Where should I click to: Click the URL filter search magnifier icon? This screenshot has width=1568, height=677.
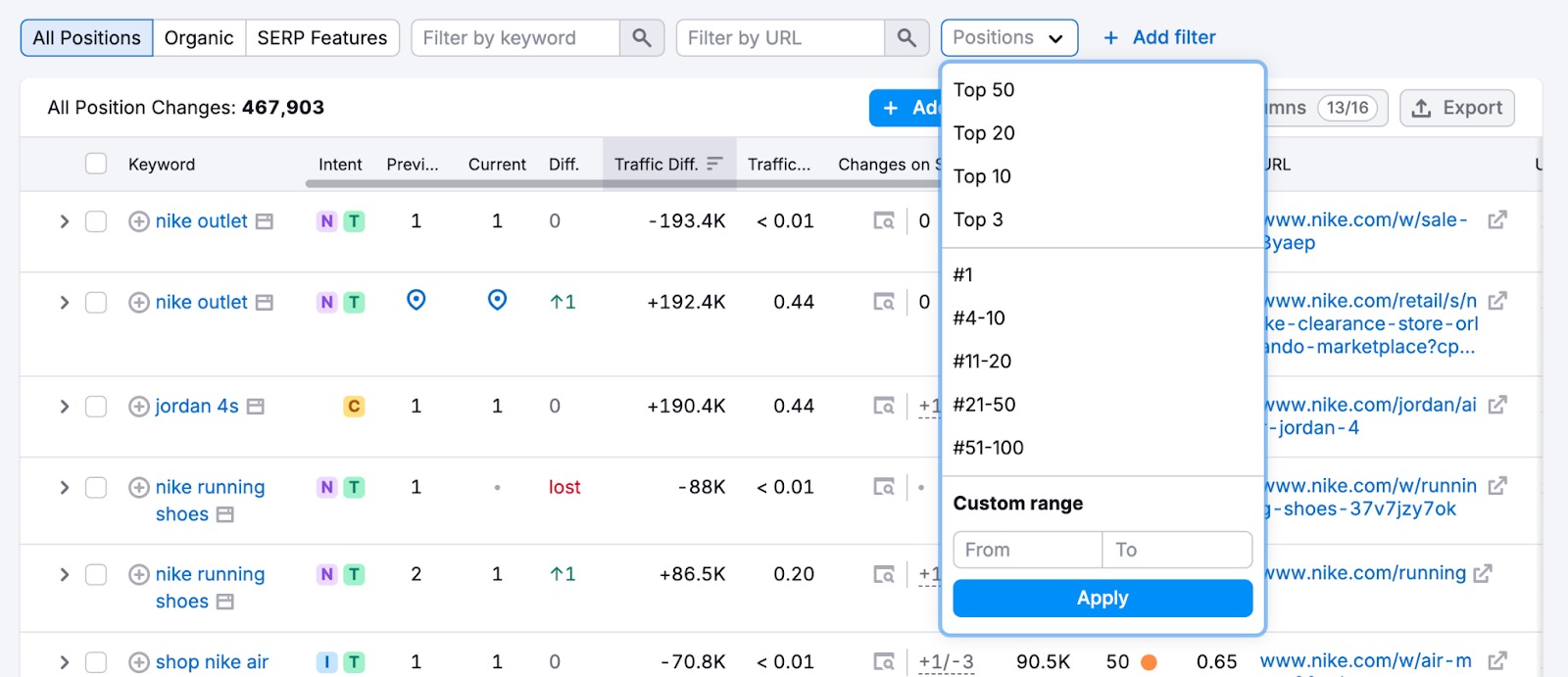(906, 38)
